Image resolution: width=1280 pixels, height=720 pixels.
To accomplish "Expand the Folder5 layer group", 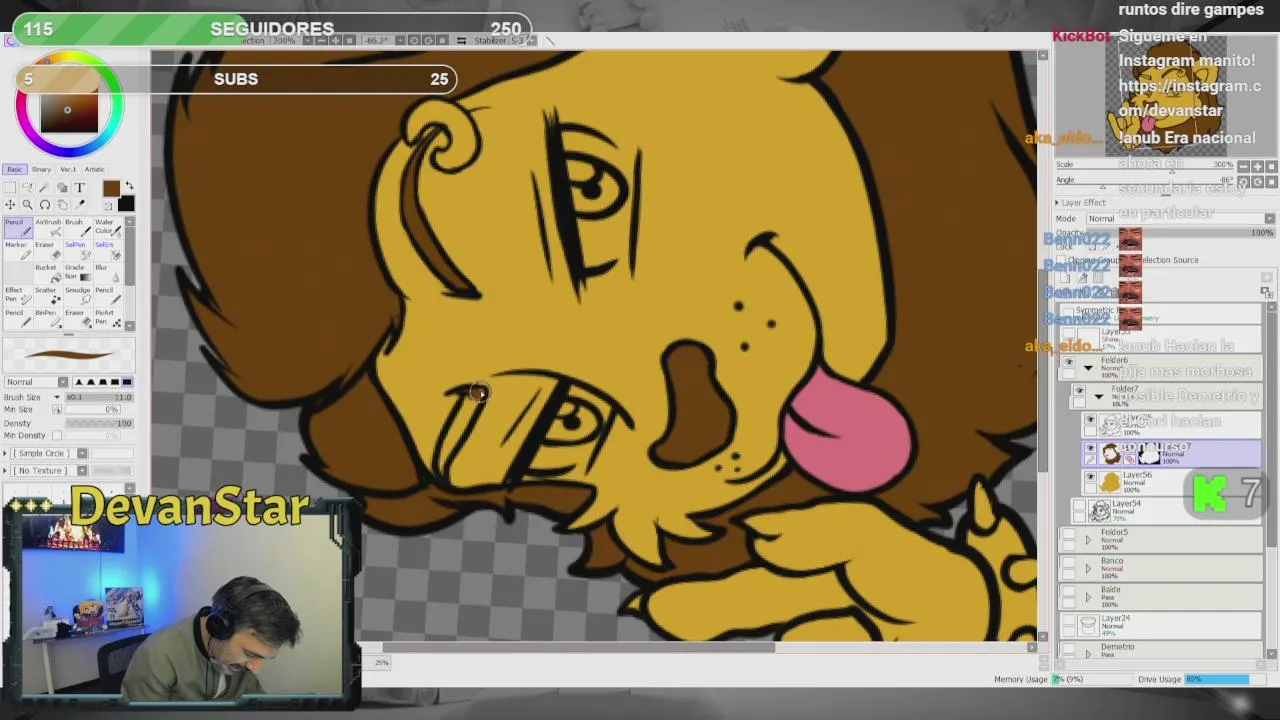I will (x=1089, y=539).
